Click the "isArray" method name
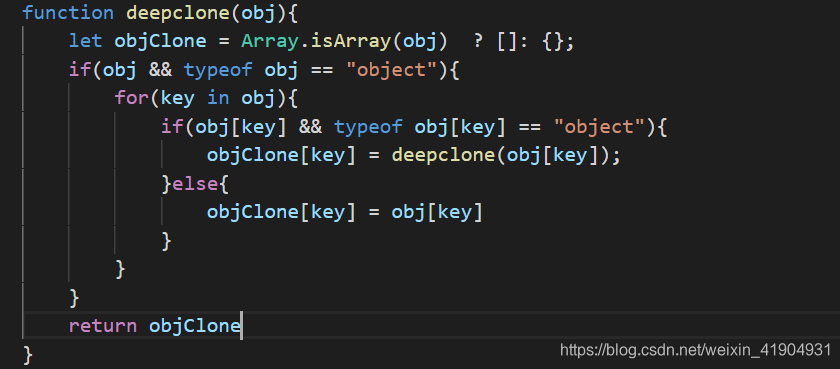 [x=350, y=41]
